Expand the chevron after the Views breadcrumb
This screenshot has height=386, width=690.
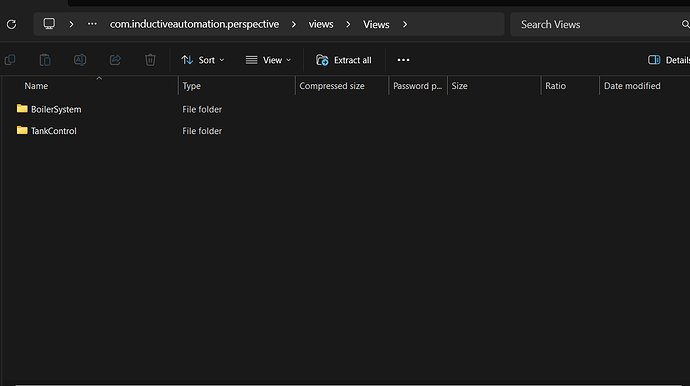(x=405, y=24)
